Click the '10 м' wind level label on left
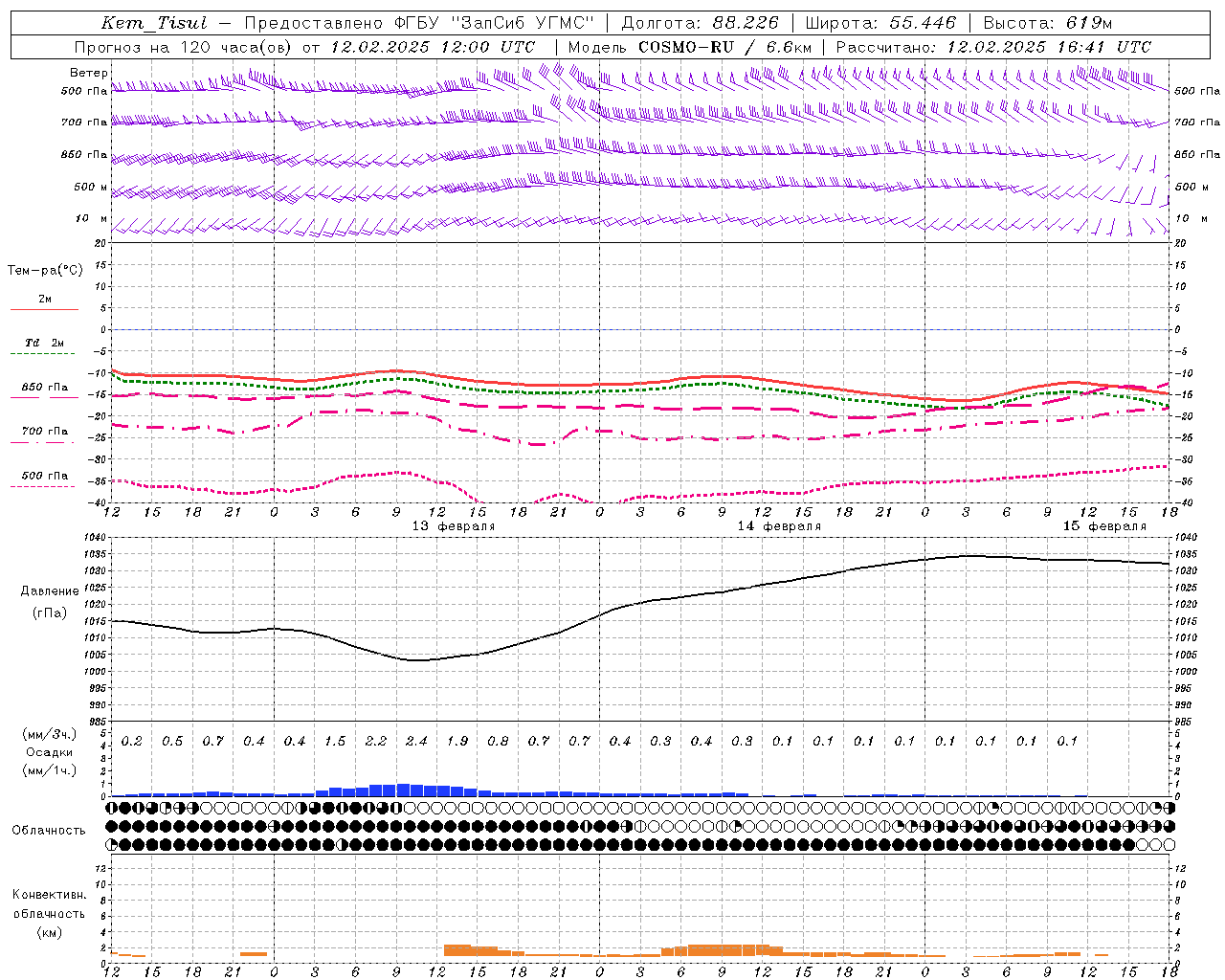 click(92, 219)
